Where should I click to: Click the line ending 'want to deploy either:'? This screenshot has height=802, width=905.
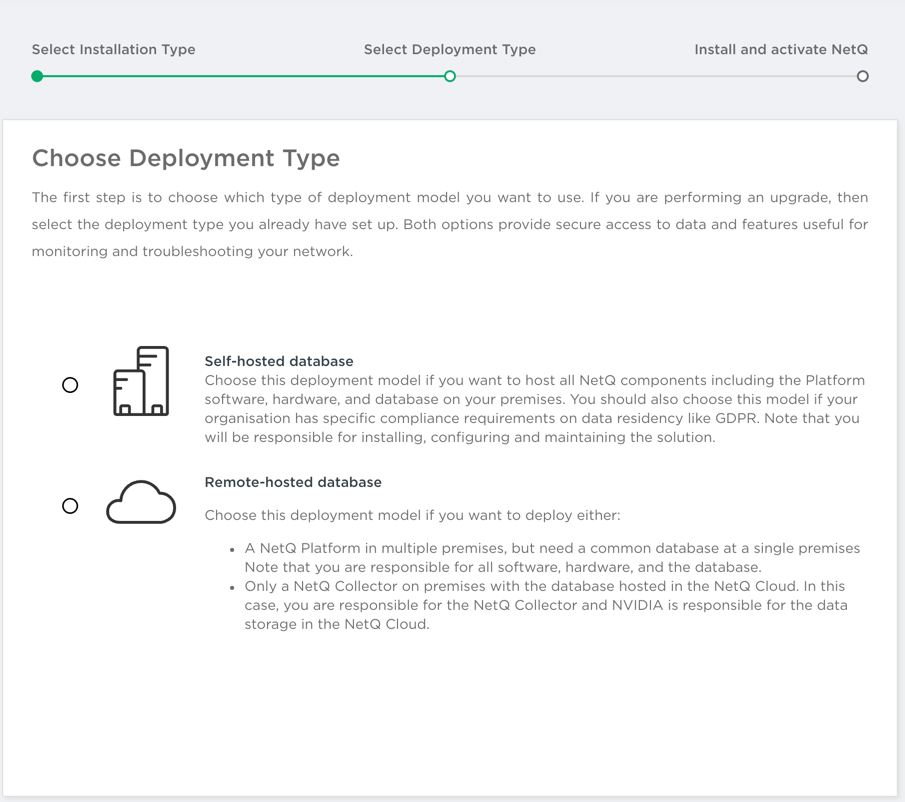(412, 515)
